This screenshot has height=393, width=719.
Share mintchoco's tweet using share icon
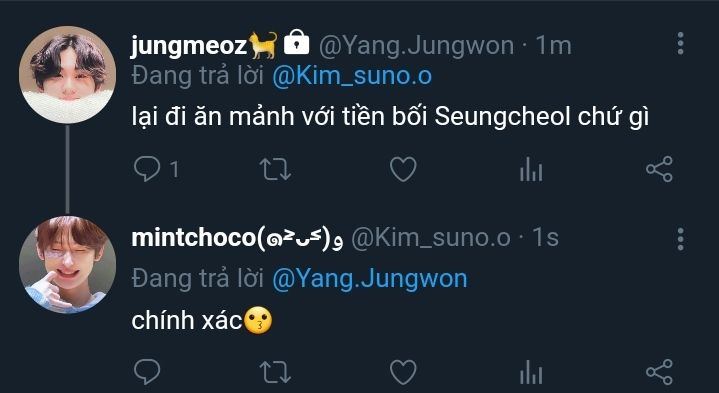(659, 371)
